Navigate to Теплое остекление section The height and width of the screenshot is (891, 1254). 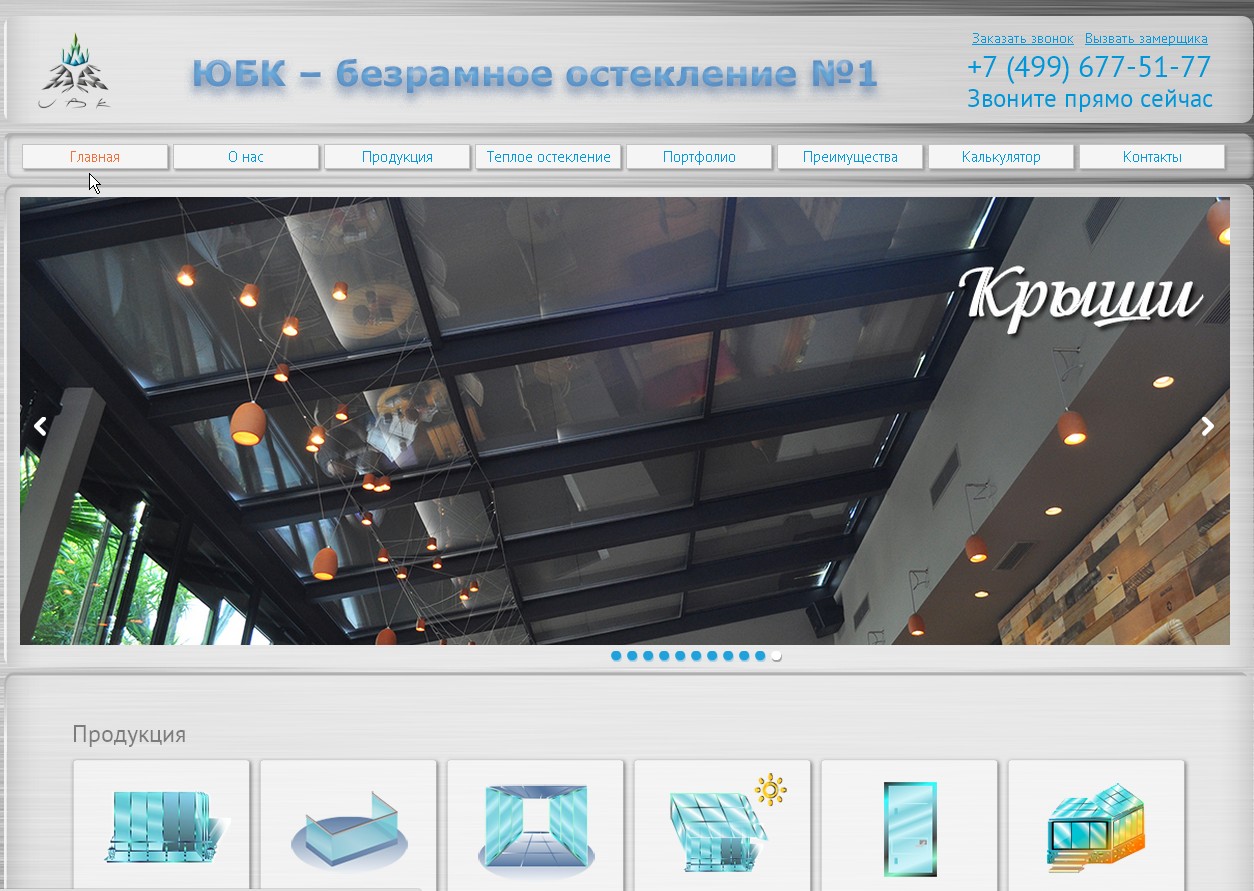coord(548,157)
